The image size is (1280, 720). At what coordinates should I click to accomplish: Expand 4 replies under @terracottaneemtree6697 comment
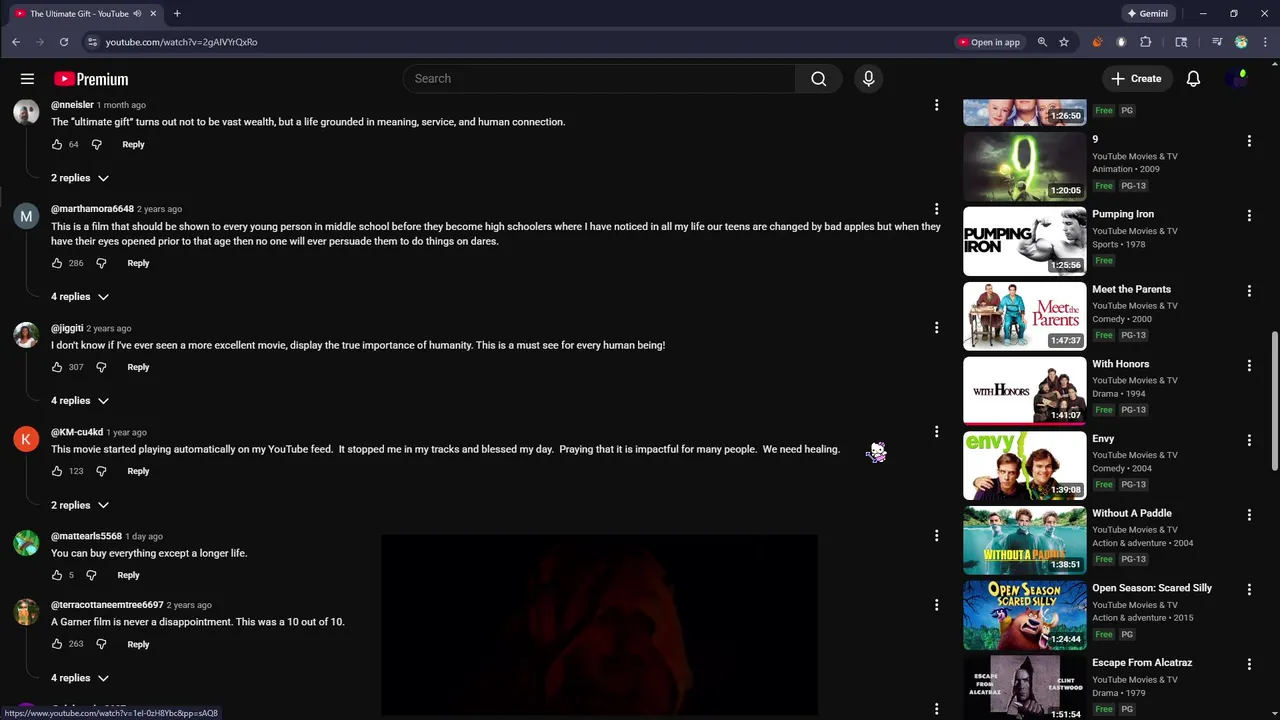[80, 678]
